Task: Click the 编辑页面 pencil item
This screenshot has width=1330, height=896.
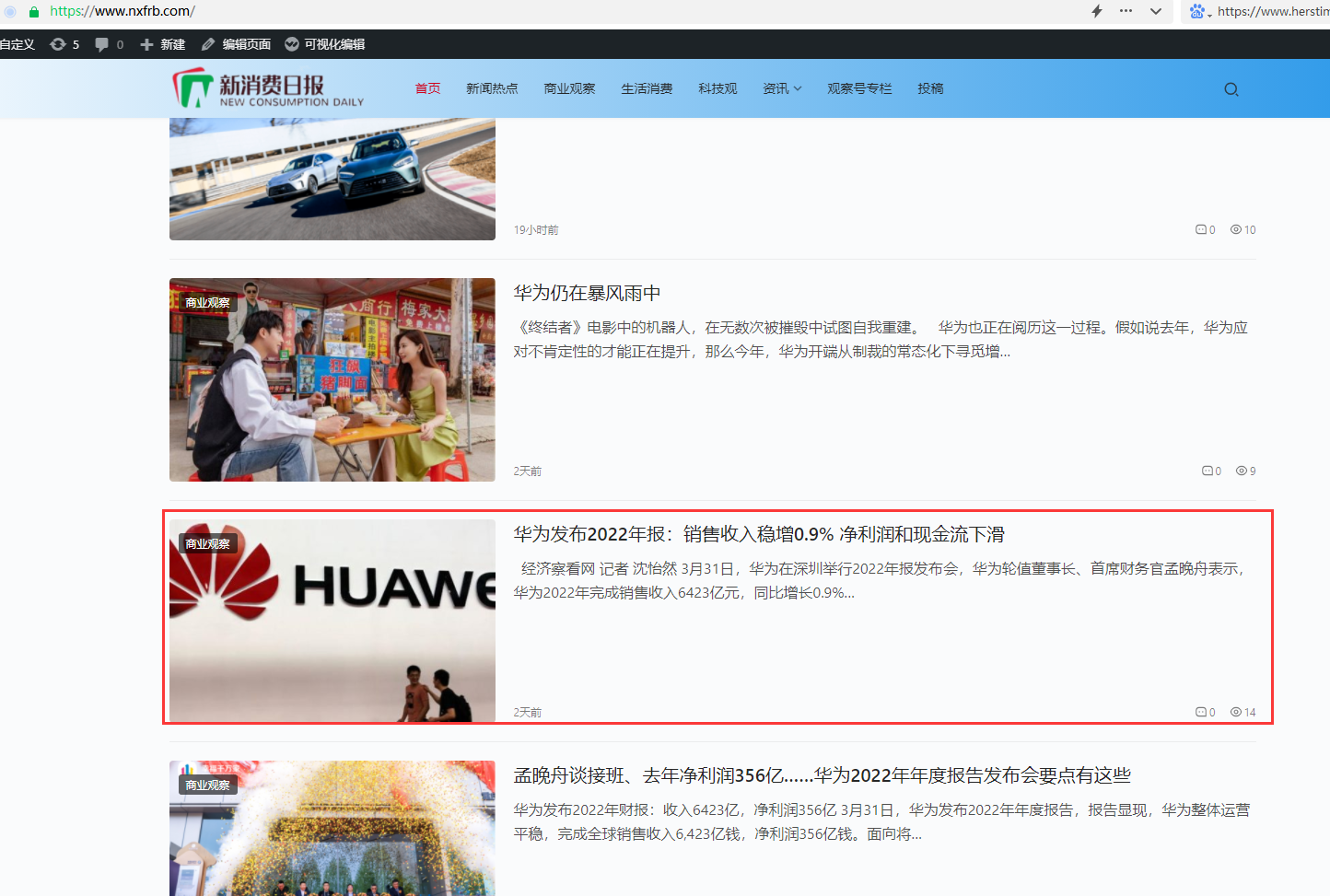Action: pos(236,44)
